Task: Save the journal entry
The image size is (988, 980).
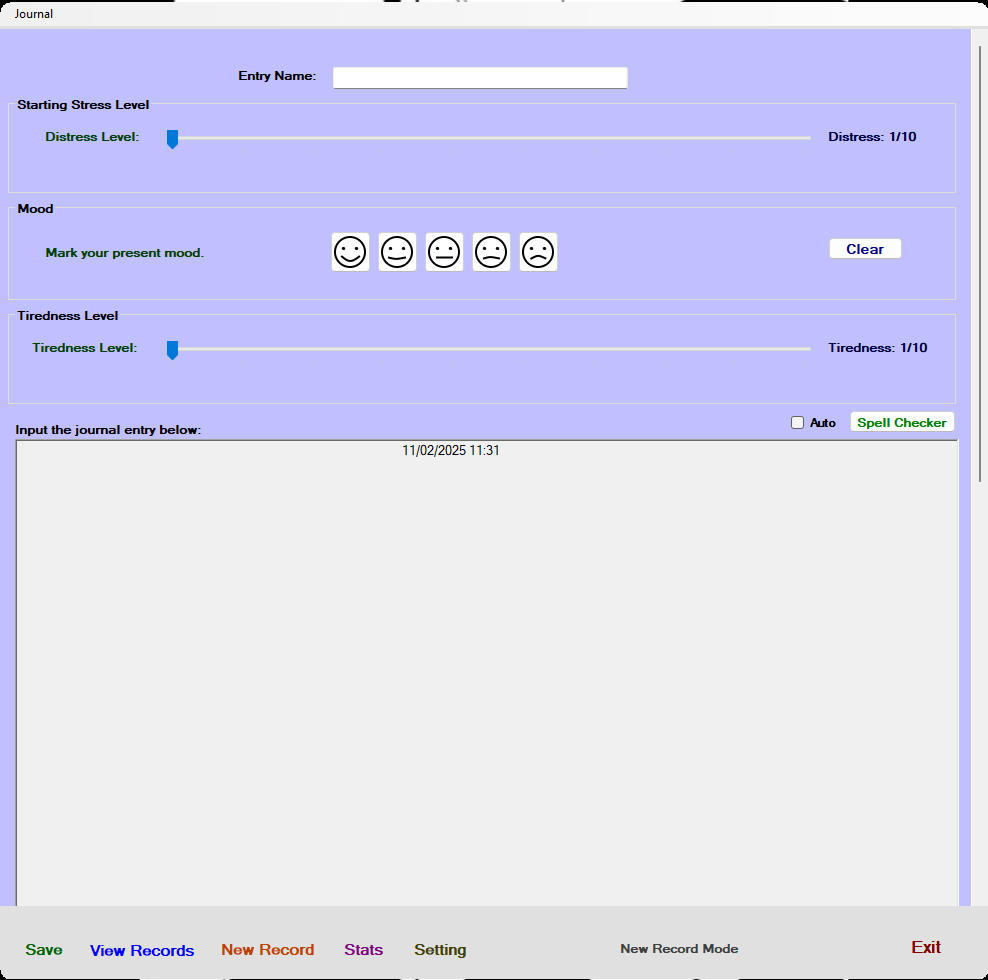Action: click(x=43, y=950)
